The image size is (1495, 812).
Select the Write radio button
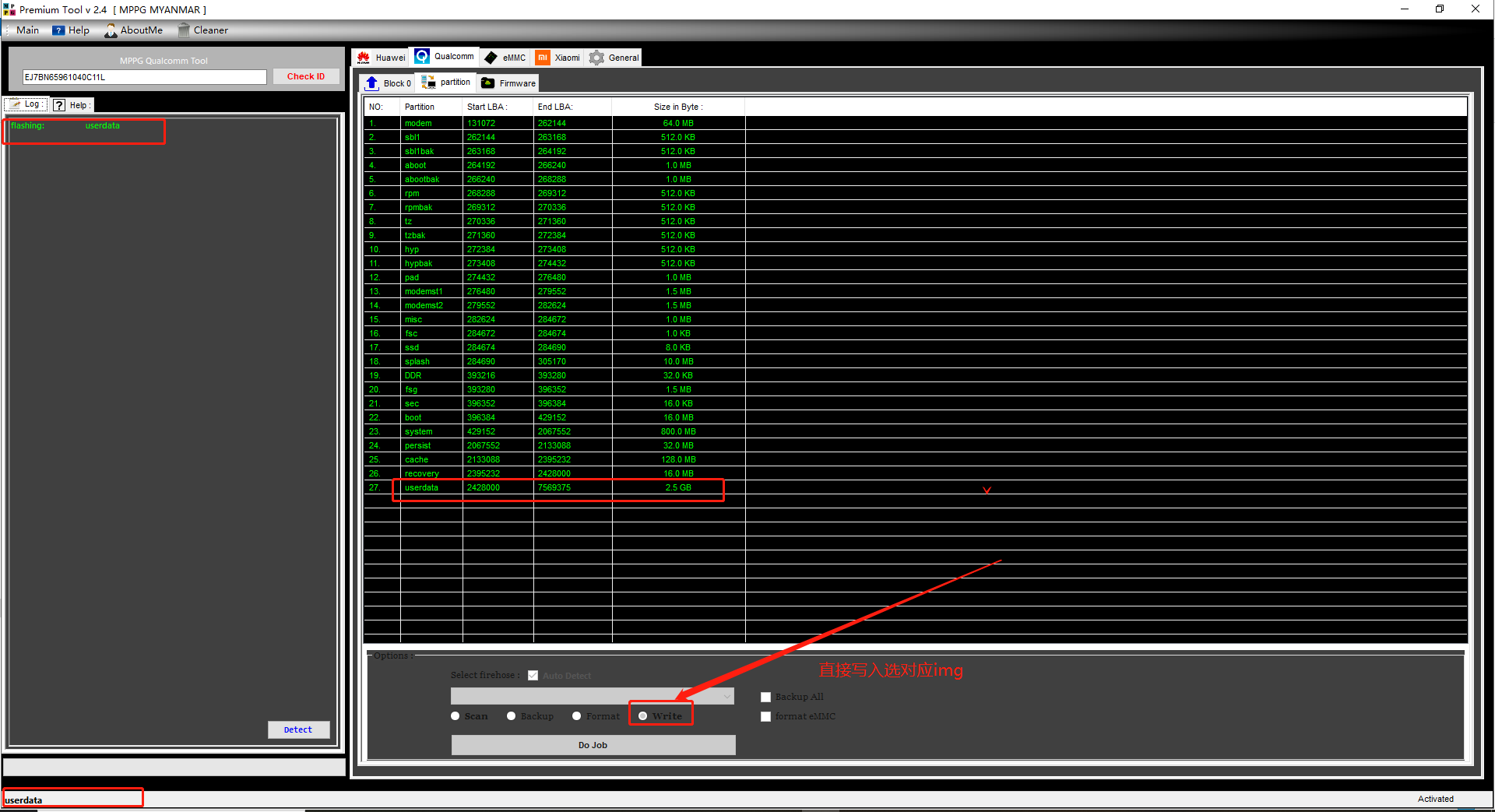tap(643, 716)
